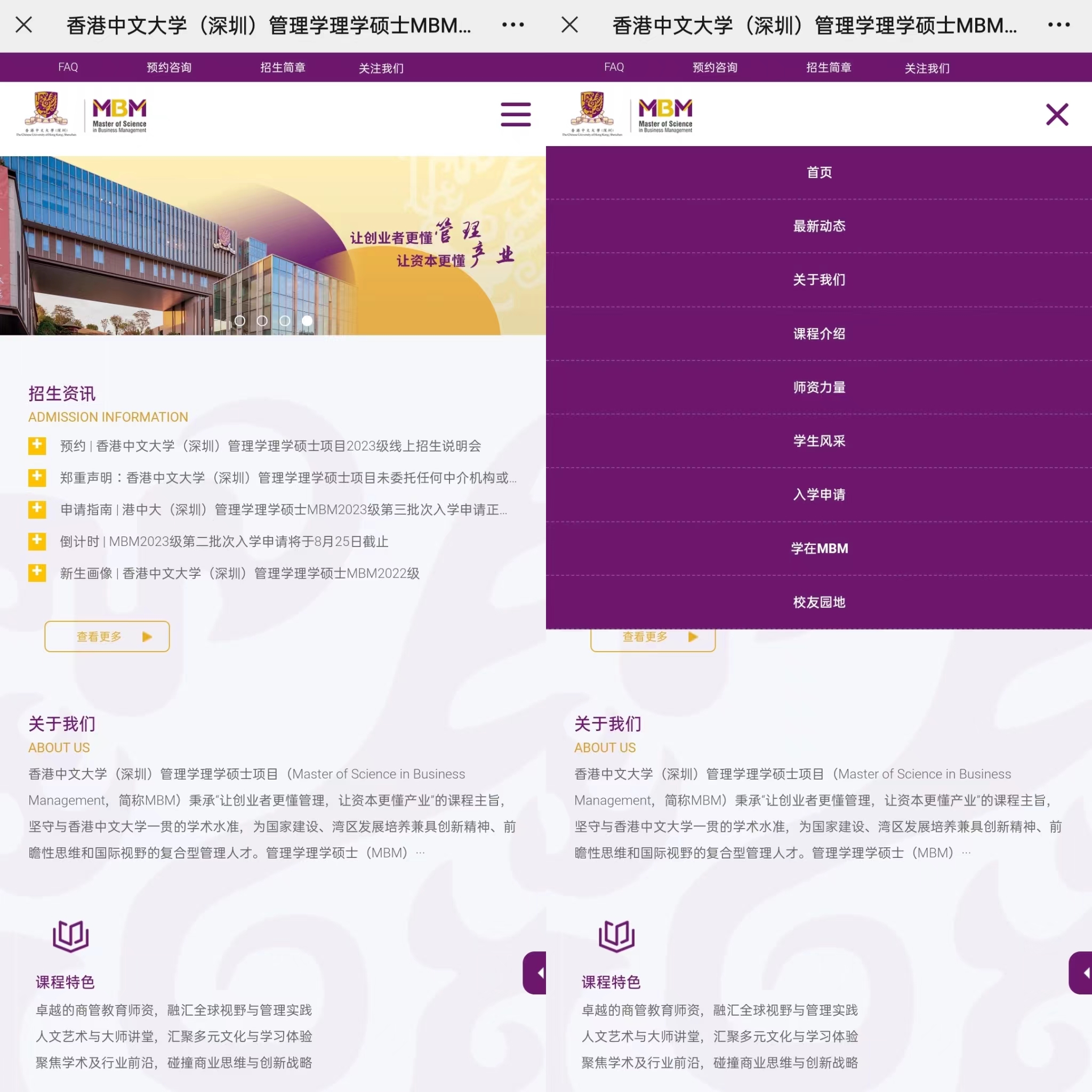Open 招生简章 link in left top bar
This screenshot has width=1092, height=1092.
283,67
